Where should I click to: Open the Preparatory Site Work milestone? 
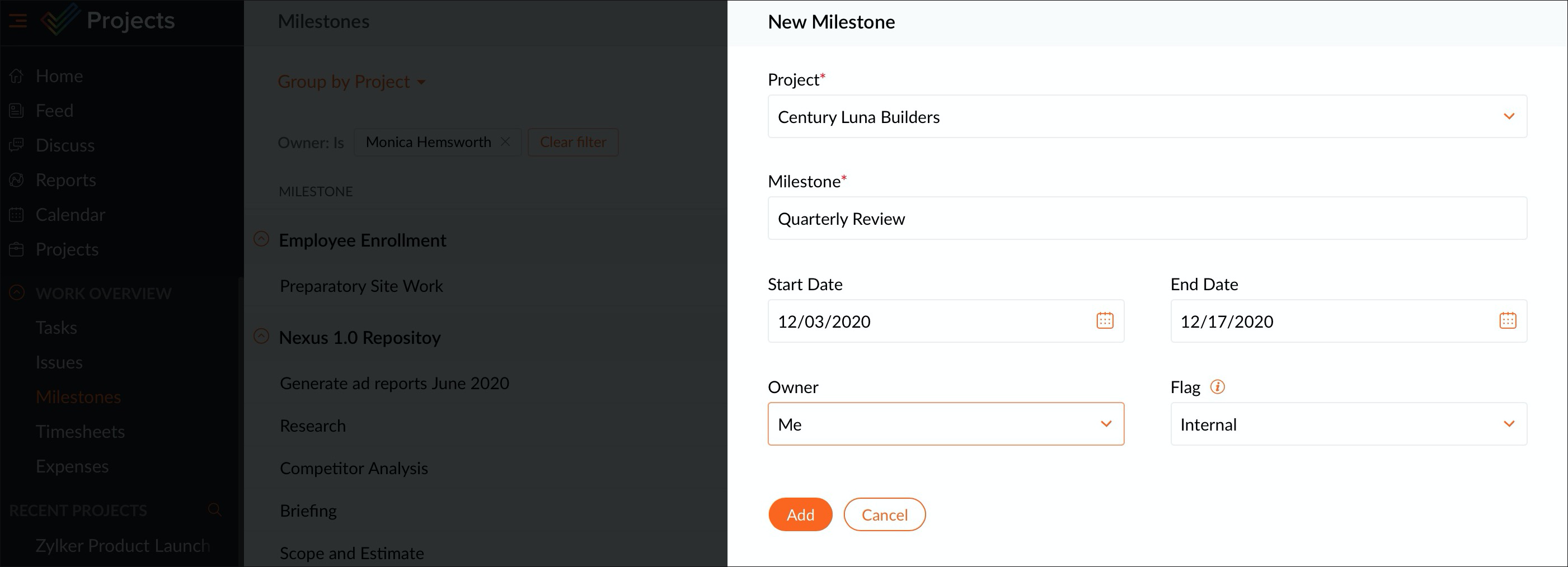(361, 286)
